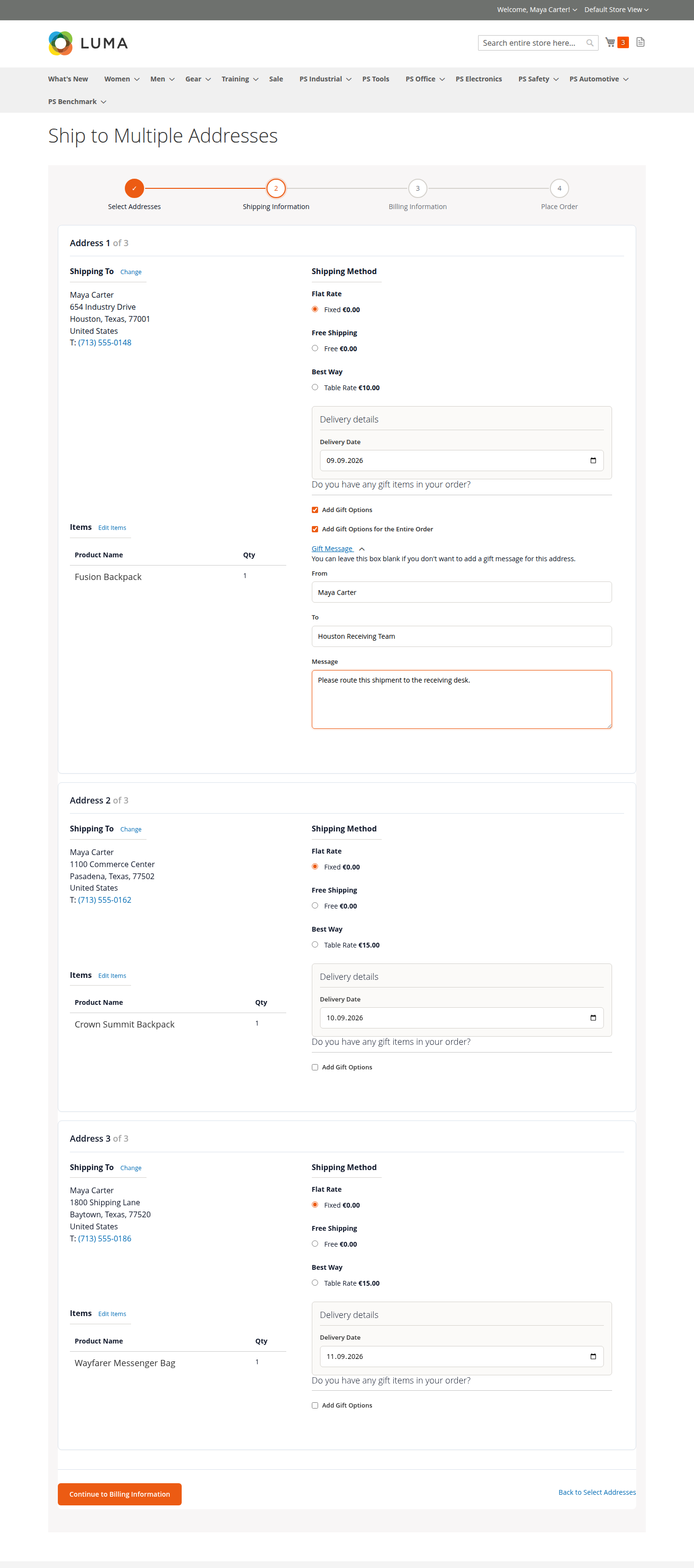Expand the Gear menu chevron
694x1568 pixels.
208,80
